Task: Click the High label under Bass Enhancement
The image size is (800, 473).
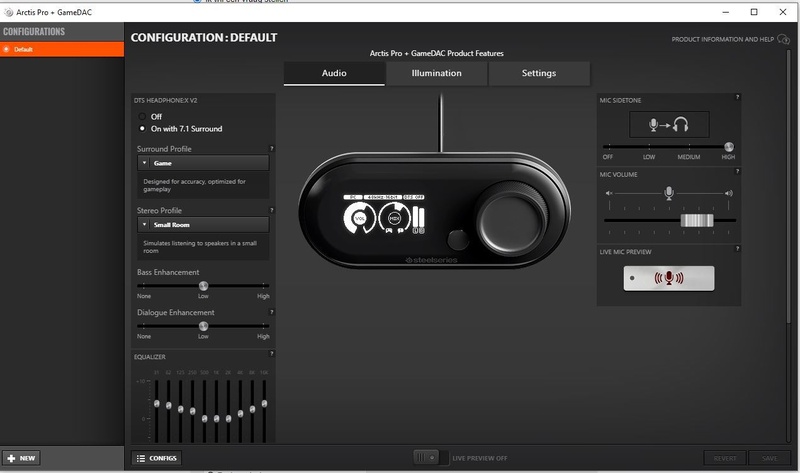Action: point(263,296)
